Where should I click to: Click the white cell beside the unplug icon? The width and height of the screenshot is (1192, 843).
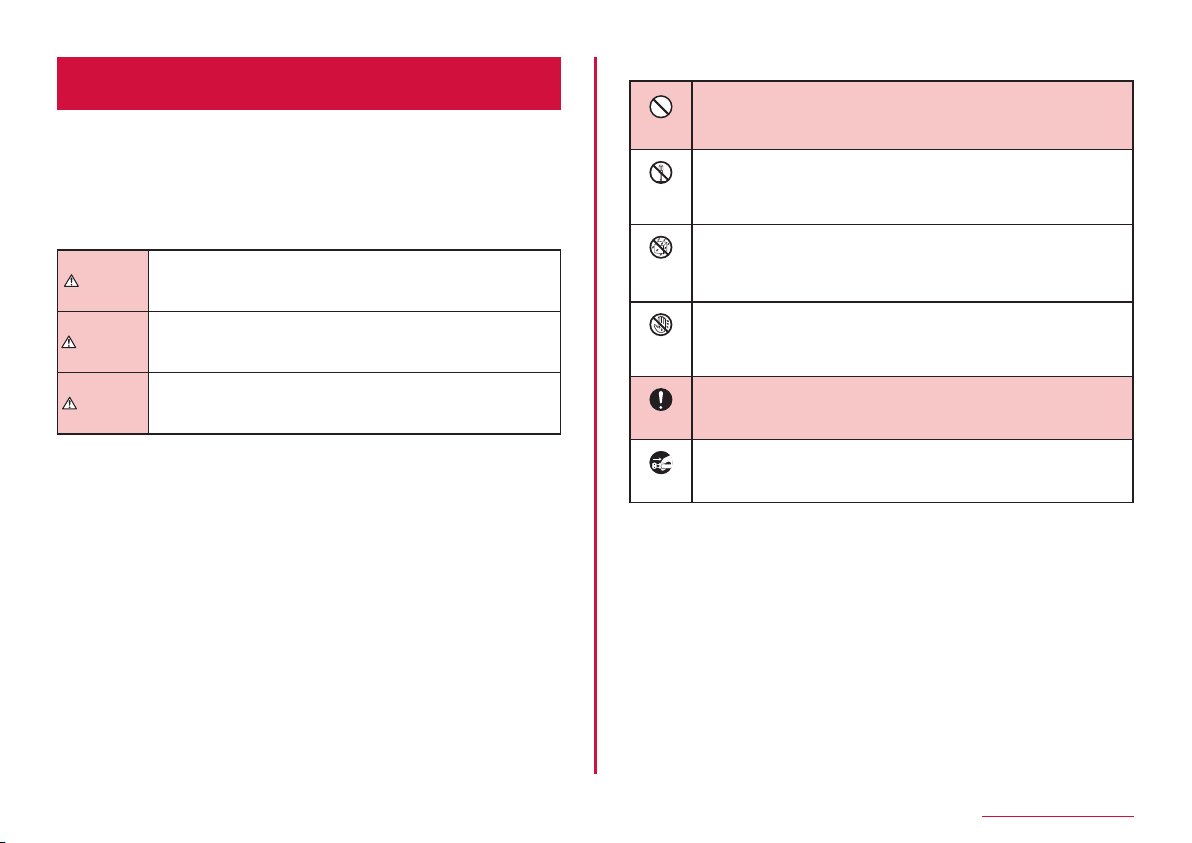pyautogui.click(x=911, y=470)
